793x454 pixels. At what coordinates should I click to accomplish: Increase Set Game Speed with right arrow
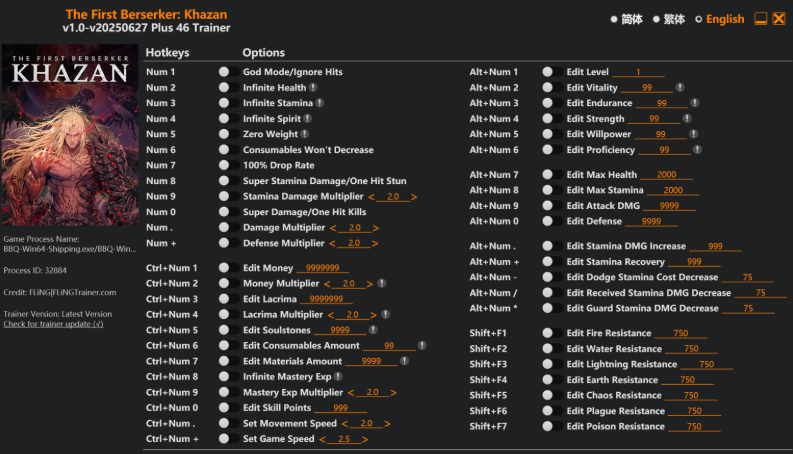pyautogui.click(x=365, y=439)
